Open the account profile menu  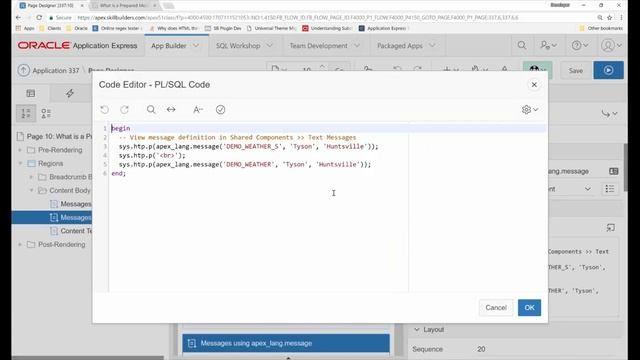pyautogui.click(x=611, y=45)
